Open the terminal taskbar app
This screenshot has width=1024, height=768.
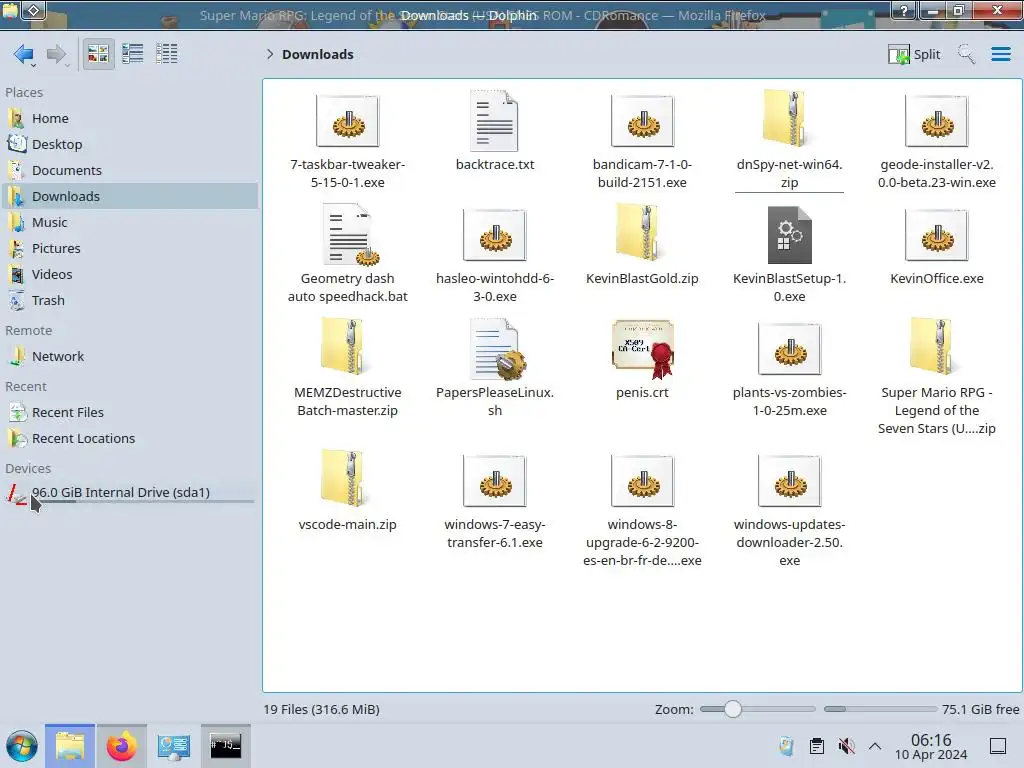click(x=225, y=746)
